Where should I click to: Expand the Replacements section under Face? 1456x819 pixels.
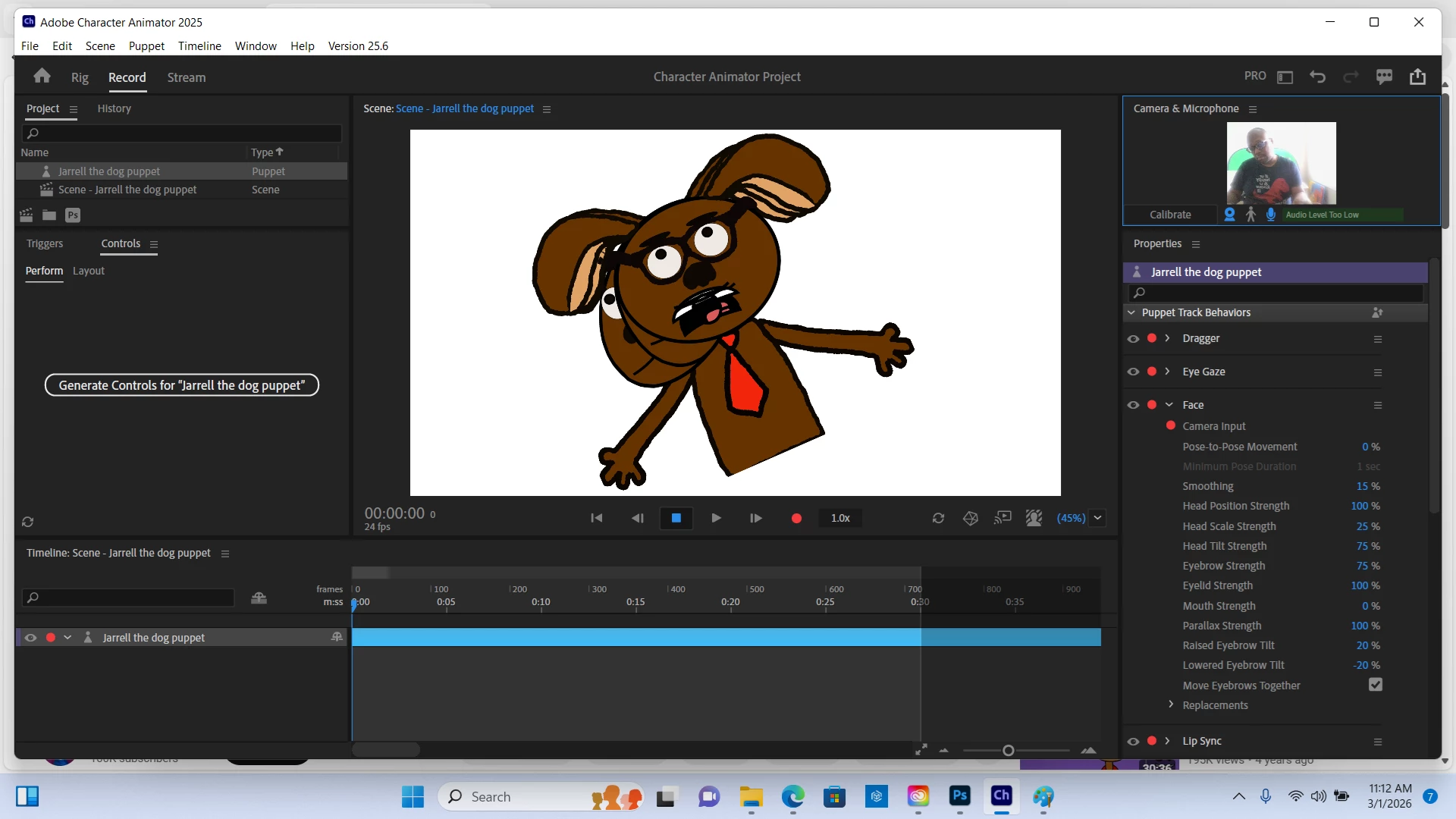1171,704
